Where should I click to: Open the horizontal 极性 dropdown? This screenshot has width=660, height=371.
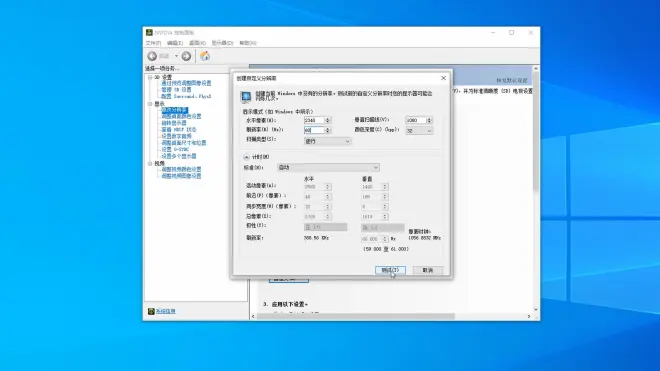coord(325,227)
